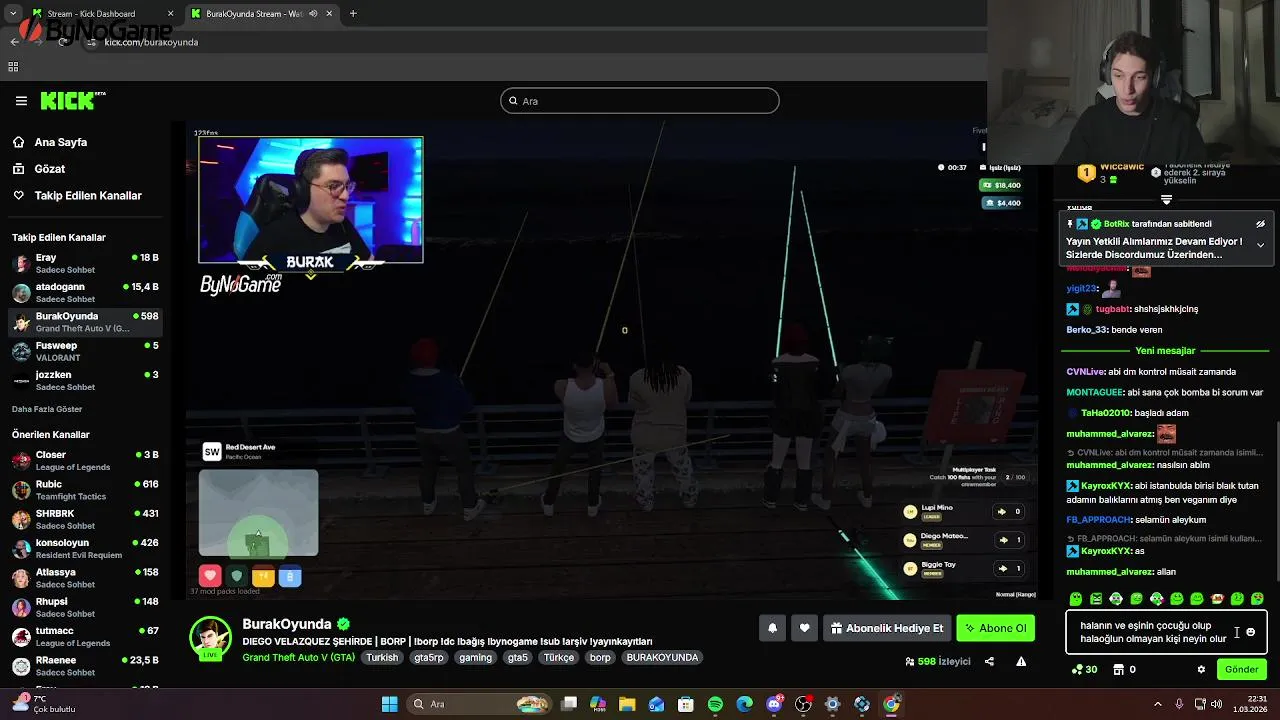Open the RRaenee channel
This screenshot has height=720, width=1280.
(85, 666)
